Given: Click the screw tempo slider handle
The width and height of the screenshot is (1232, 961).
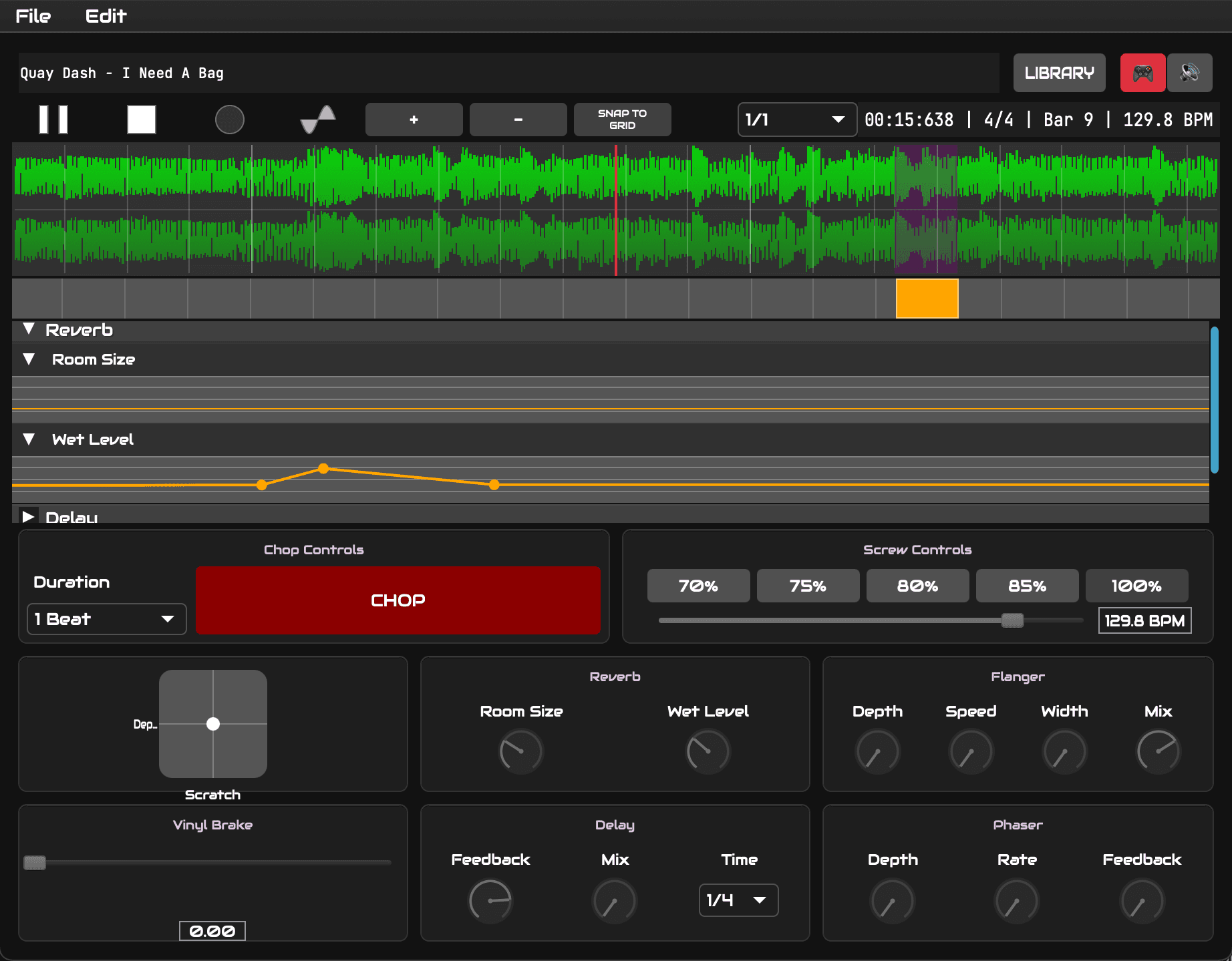Looking at the screenshot, I should coord(1012,620).
